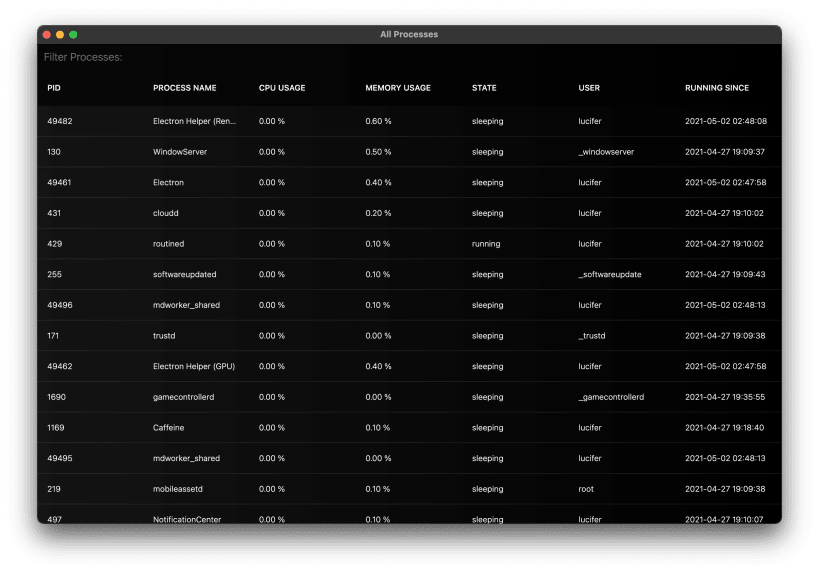Sort by PROCESS NAME column header
This screenshot has width=819, height=573.
tap(184, 88)
